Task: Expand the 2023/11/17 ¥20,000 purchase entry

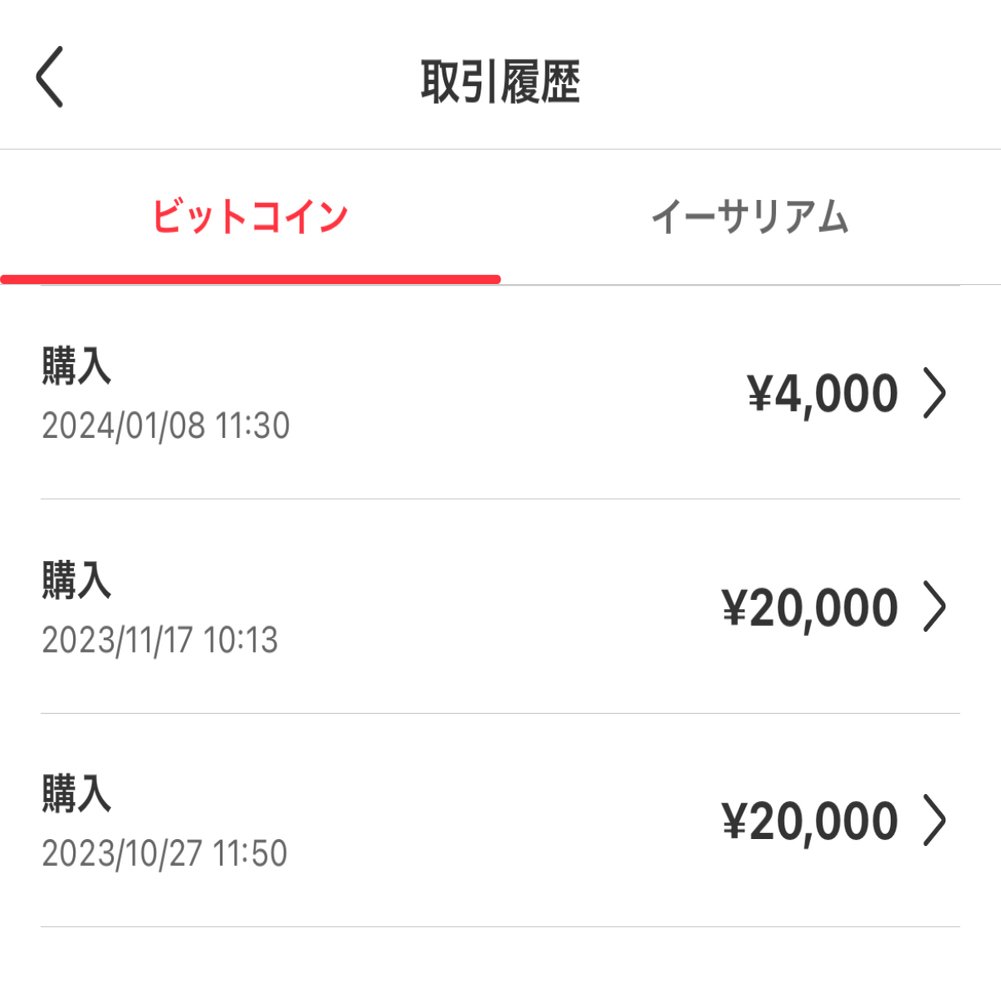Action: tap(500, 606)
